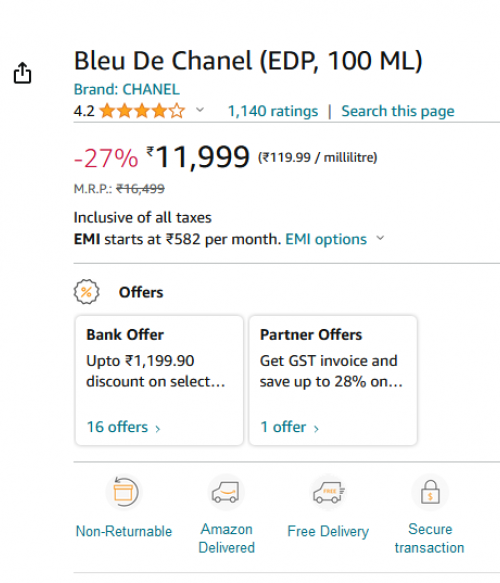500x583 pixels.
Task: Click the Free Delivery truck icon
Action: point(328,492)
